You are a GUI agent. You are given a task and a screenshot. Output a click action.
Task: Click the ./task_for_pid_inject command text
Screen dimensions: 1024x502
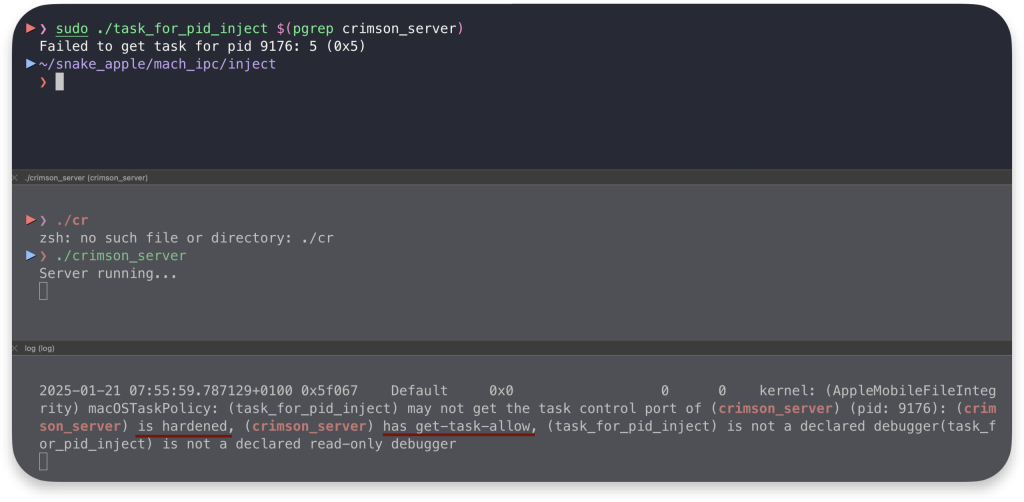[x=182, y=29]
